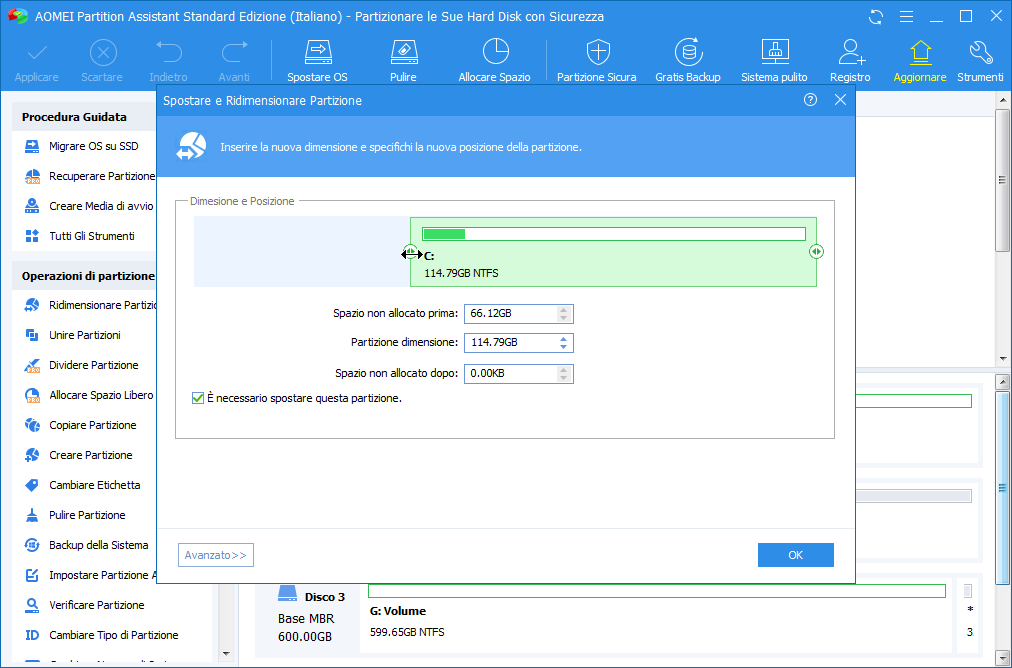Click the '114.79GB NTFS' partition label
Screen dimensions: 1012x668
[461, 273]
